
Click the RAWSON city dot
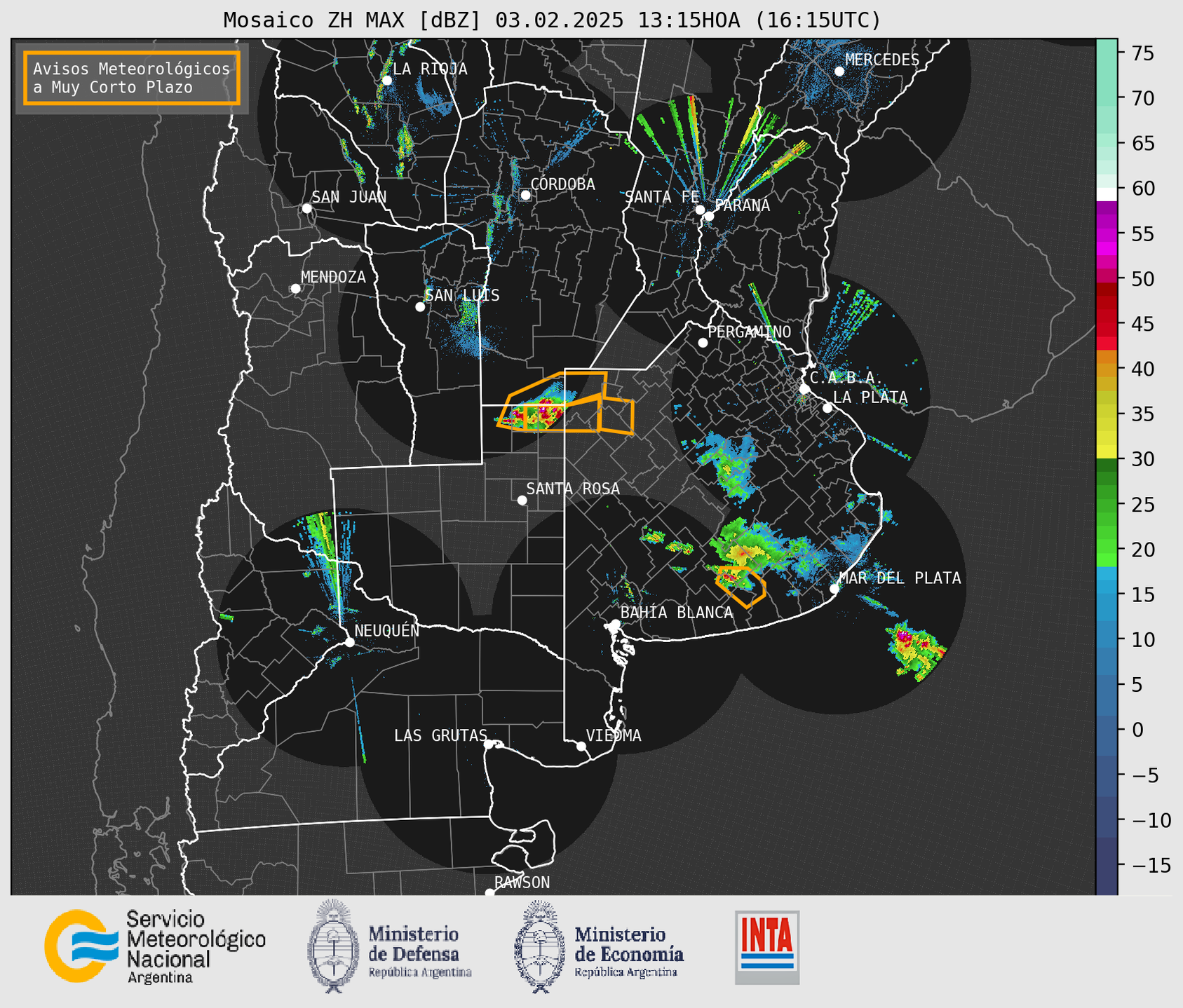click(x=489, y=893)
